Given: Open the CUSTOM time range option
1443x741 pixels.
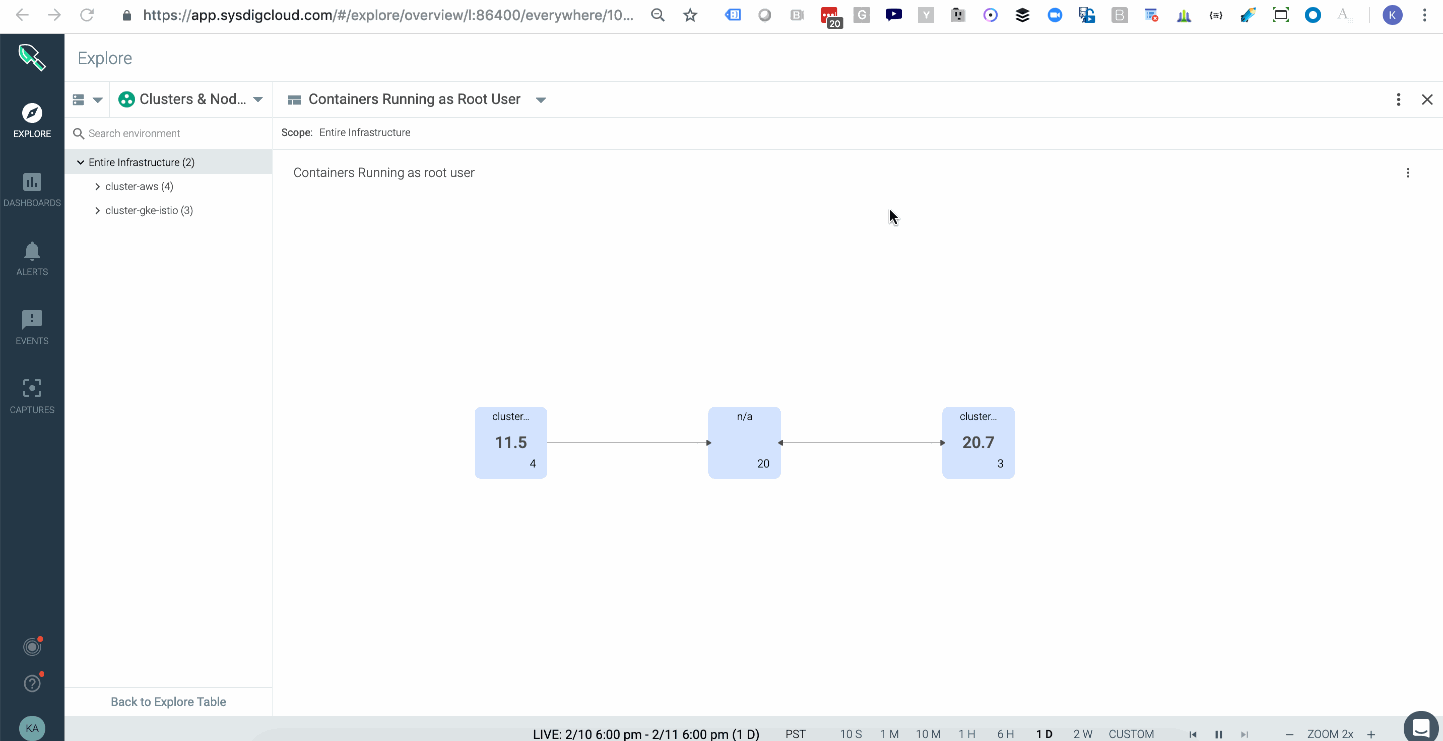Looking at the screenshot, I should tap(1131, 734).
